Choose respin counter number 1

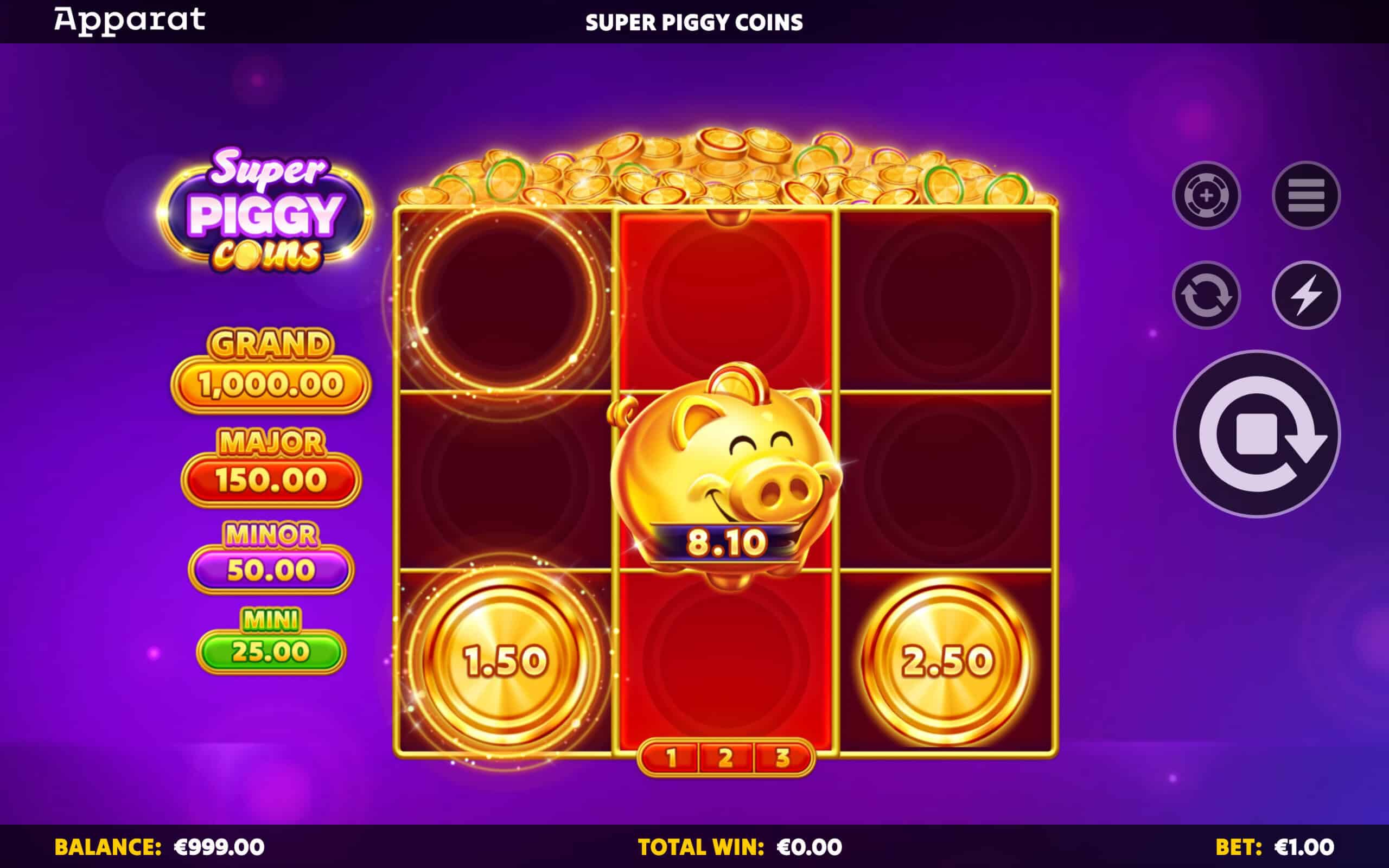click(x=671, y=758)
